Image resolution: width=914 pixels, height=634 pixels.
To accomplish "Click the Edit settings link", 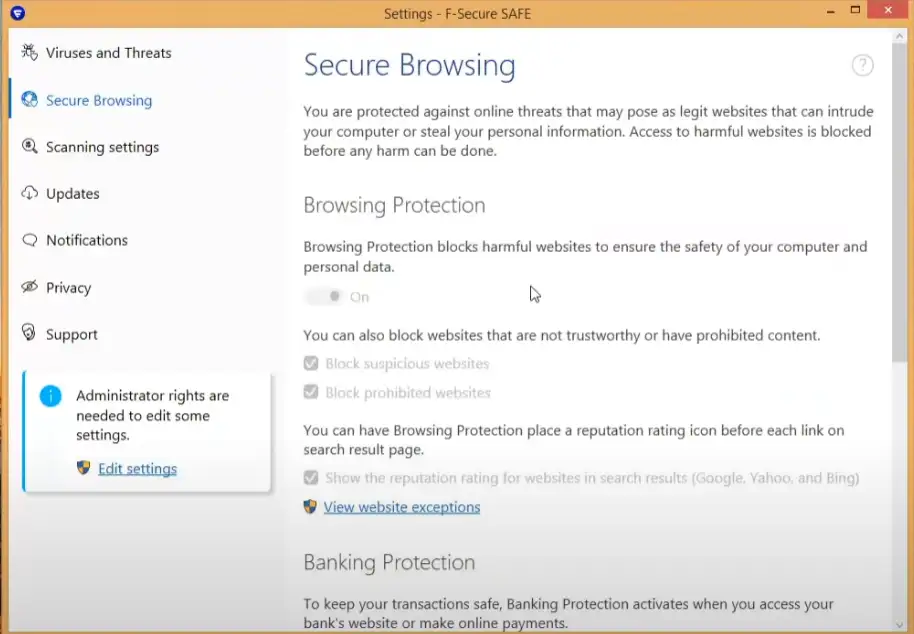I will (137, 468).
